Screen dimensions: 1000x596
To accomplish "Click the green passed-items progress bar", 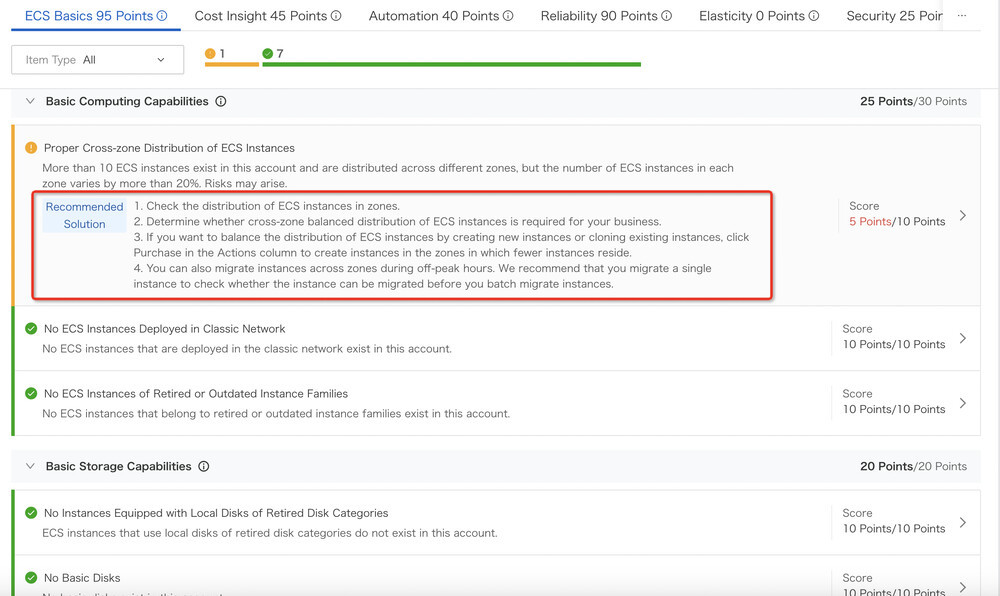I will coord(451,65).
